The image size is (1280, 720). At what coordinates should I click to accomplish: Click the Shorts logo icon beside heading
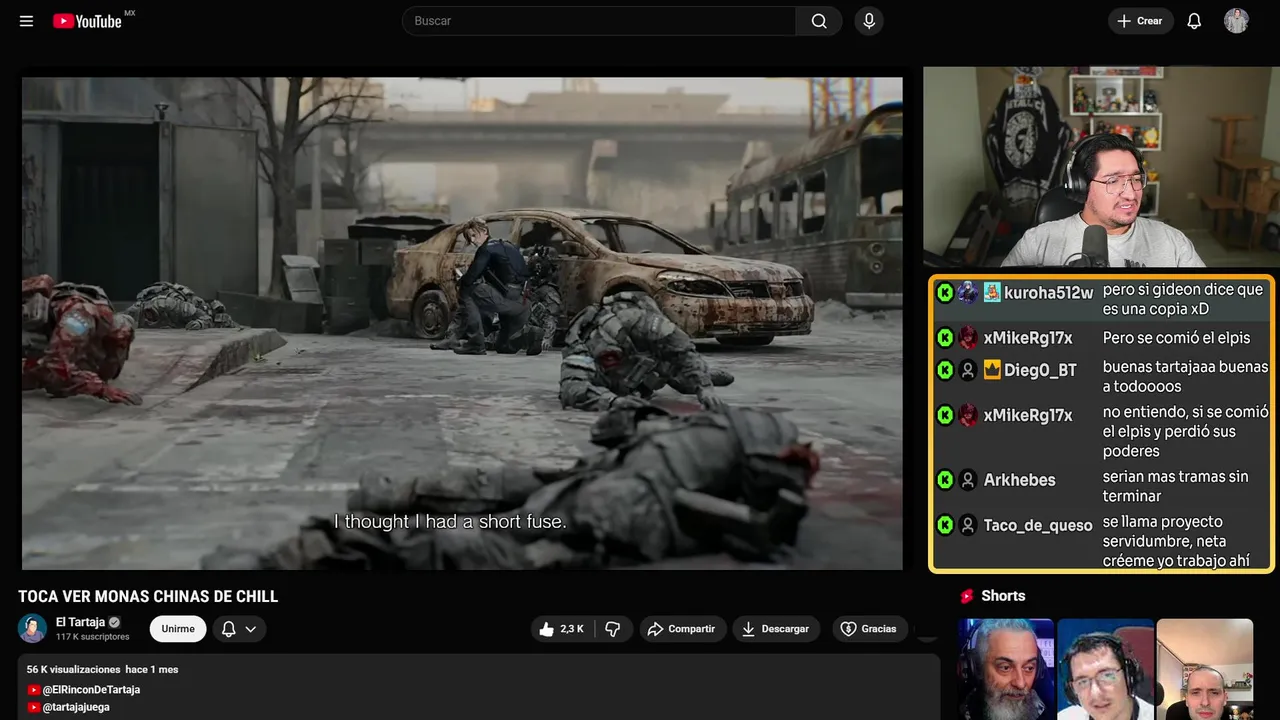(x=967, y=596)
